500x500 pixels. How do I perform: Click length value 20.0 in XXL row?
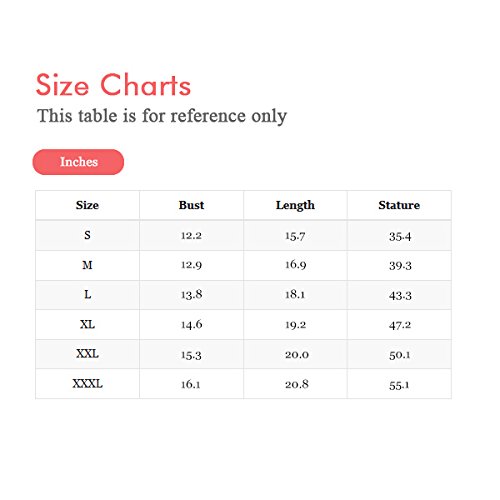click(297, 355)
